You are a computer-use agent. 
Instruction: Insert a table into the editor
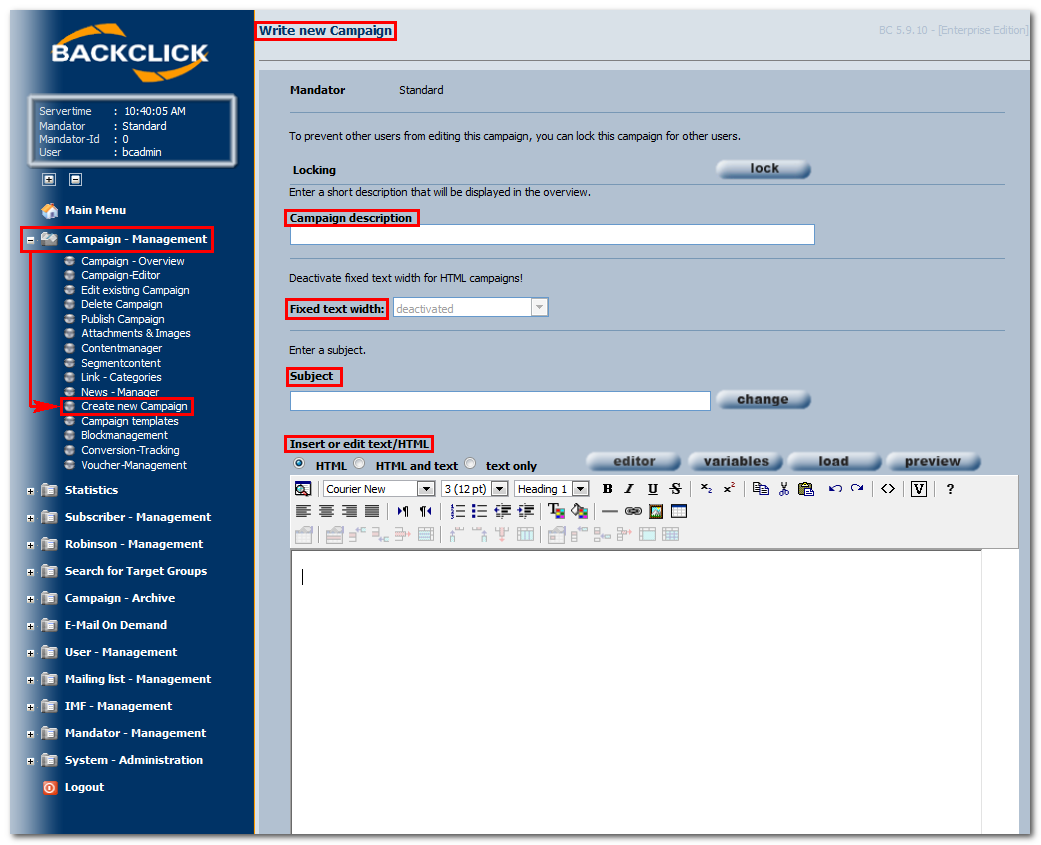679,511
